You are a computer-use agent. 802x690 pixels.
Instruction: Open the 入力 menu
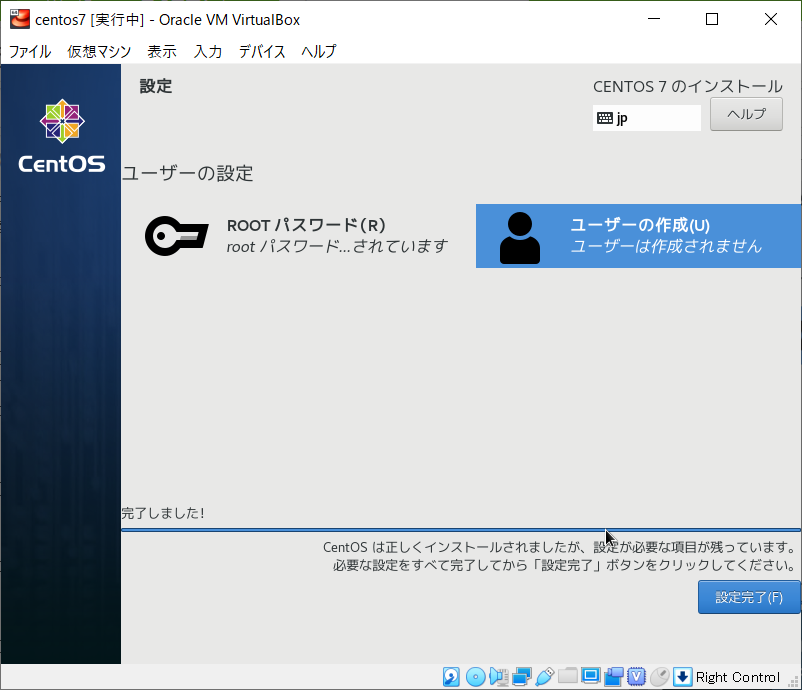point(208,51)
